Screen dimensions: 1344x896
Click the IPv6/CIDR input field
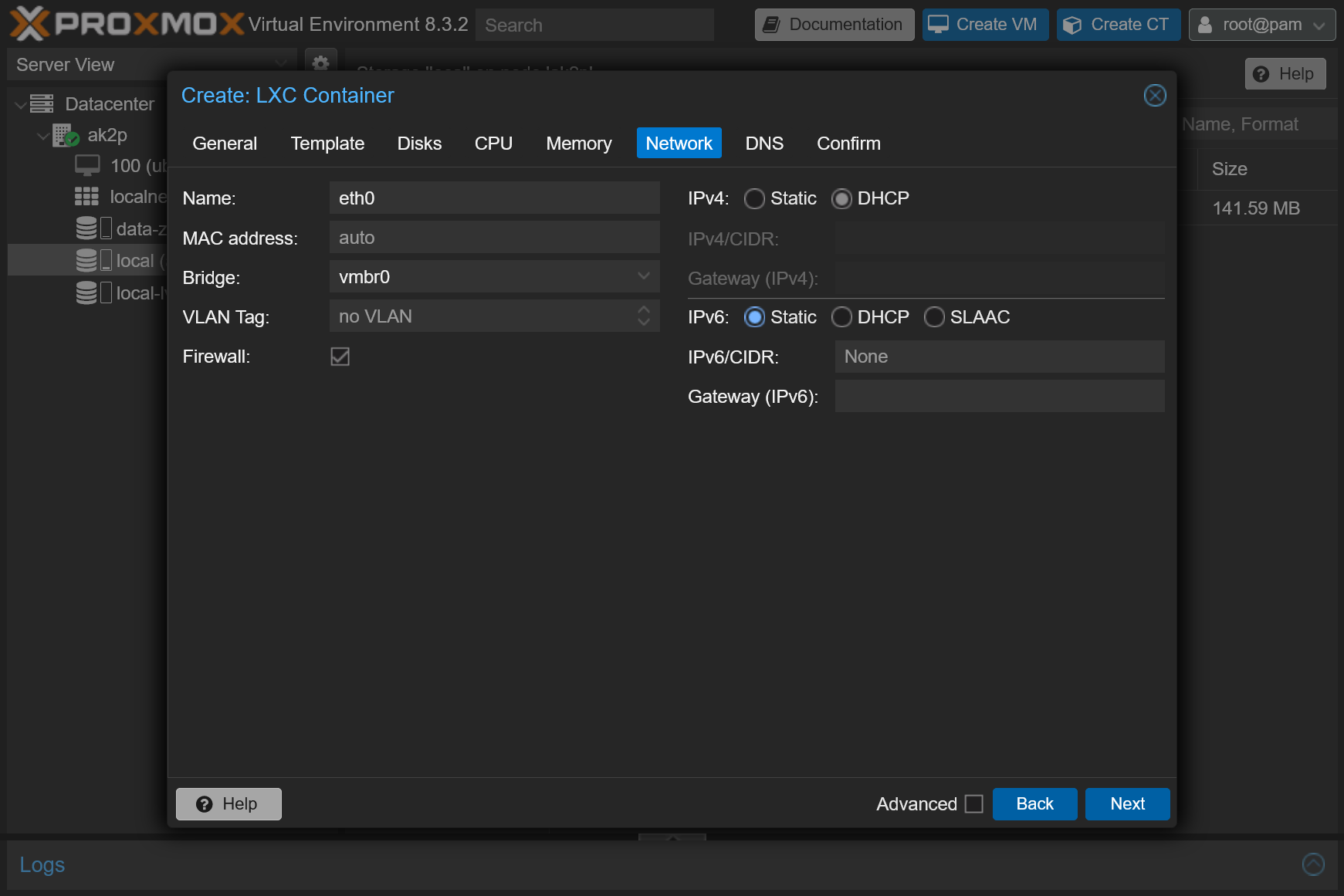click(x=1000, y=357)
